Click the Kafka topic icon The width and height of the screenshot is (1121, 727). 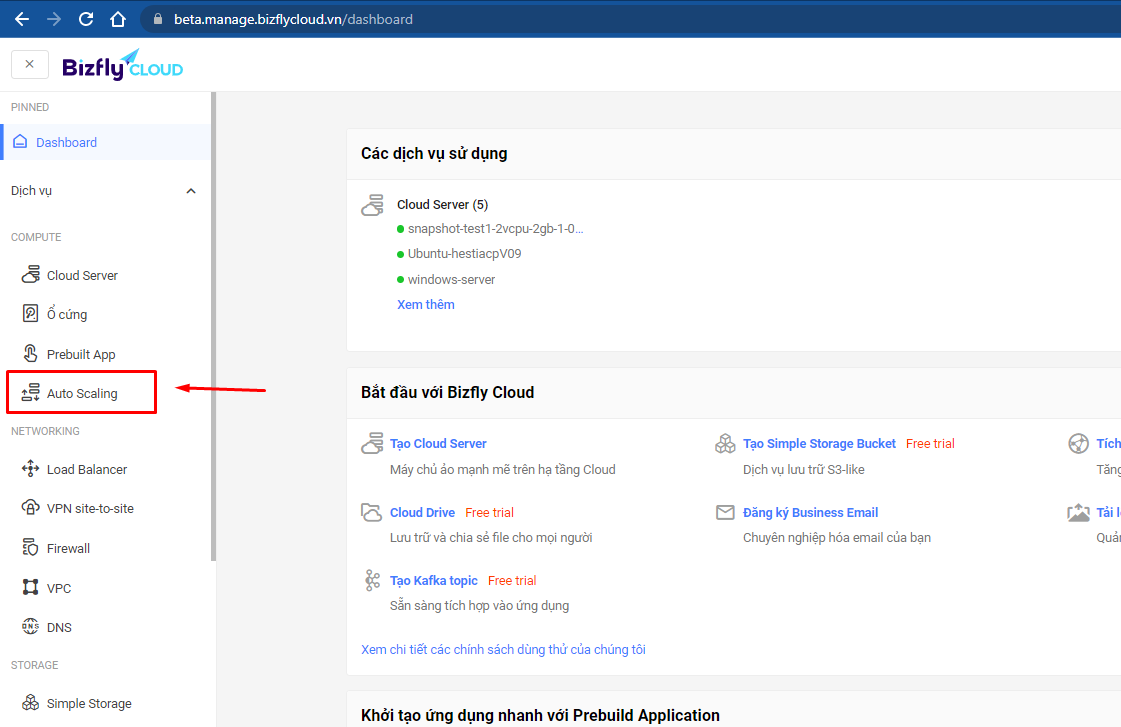372,580
